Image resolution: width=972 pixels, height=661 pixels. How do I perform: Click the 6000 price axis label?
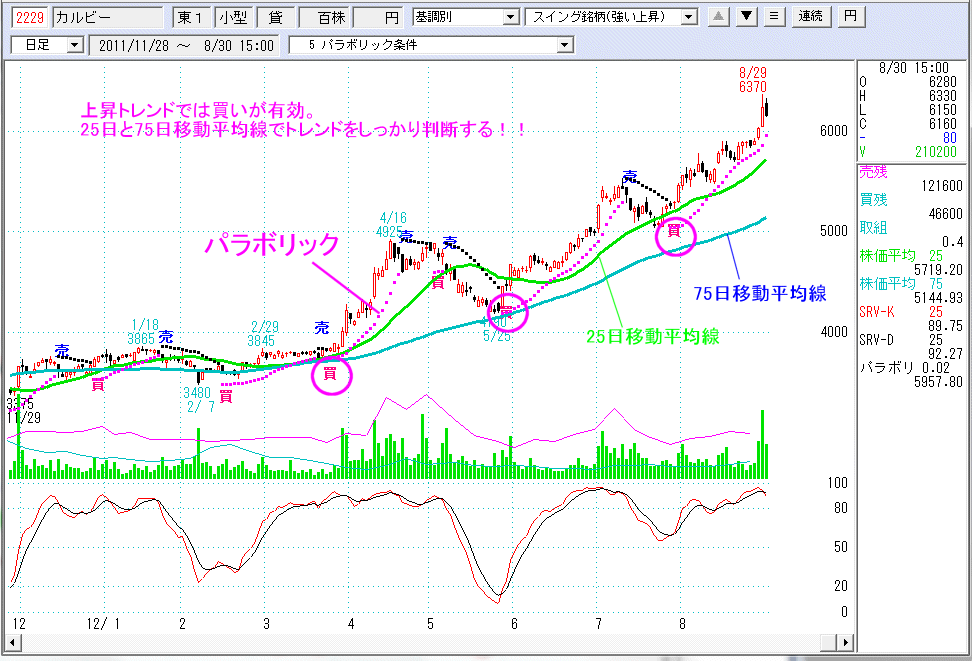coord(833,131)
